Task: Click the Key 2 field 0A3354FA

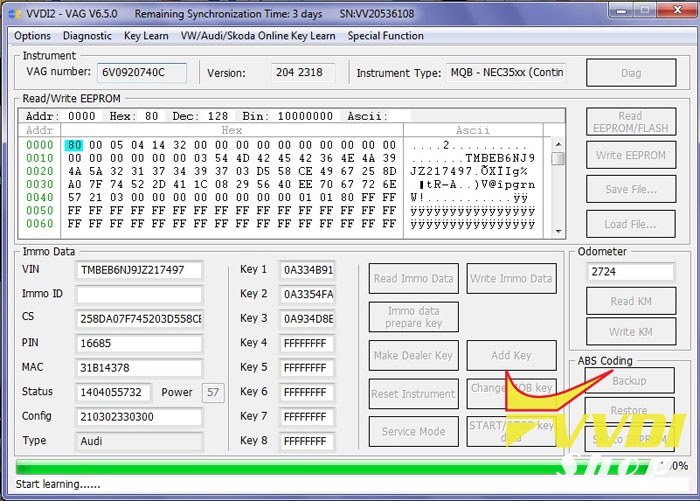Action: tap(307, 295)
